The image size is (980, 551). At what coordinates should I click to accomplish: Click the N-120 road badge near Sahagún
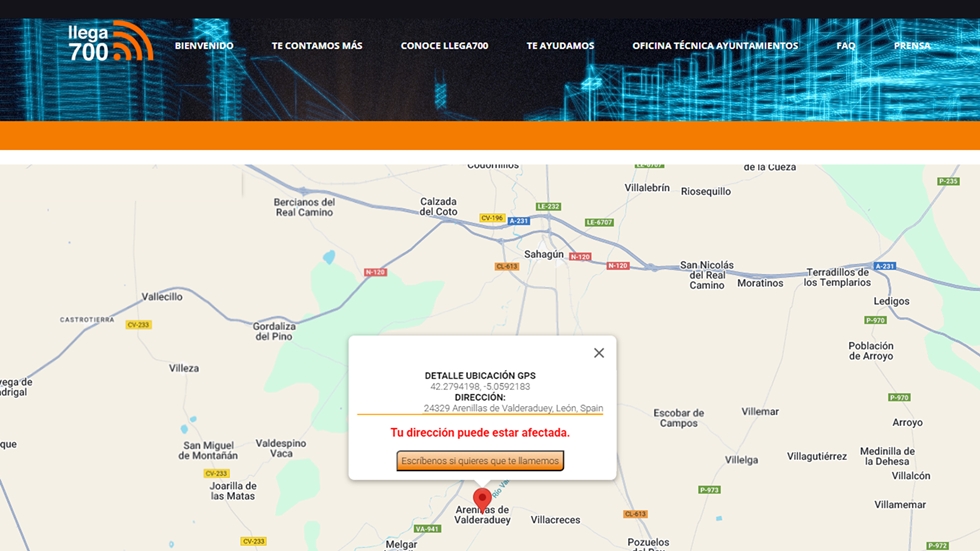580,257
